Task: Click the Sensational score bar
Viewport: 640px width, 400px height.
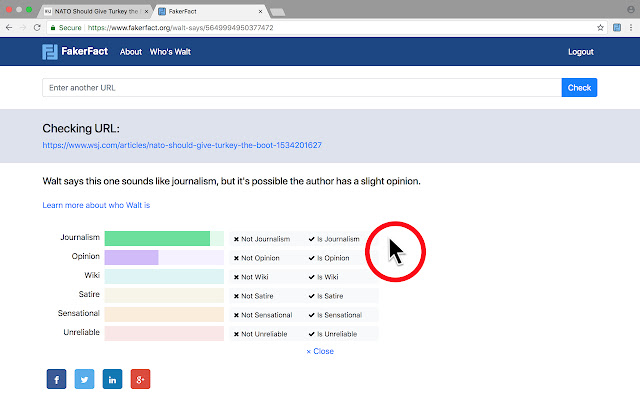Action: [x=164, y=314]
